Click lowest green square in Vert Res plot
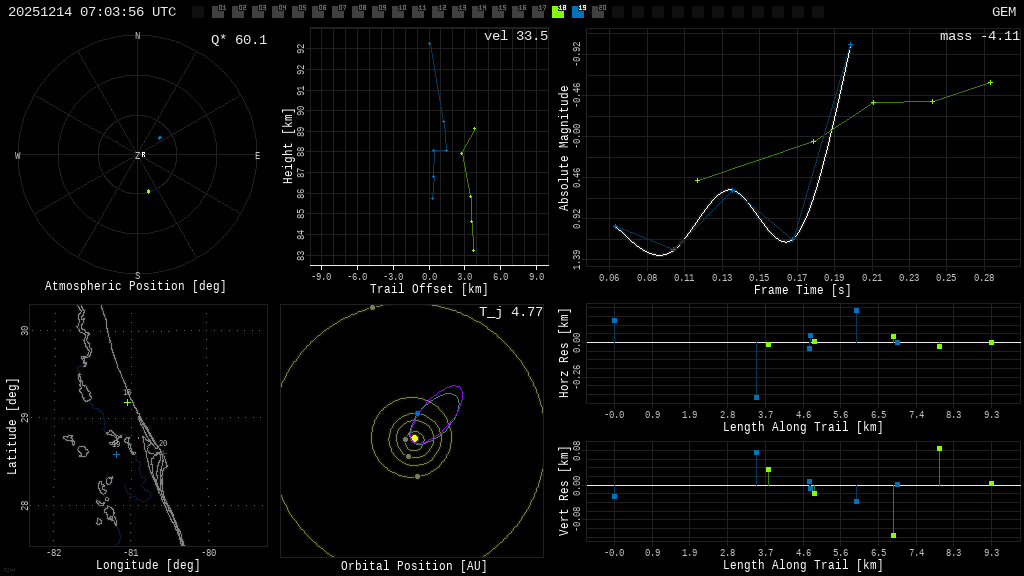 coord(893,536)
